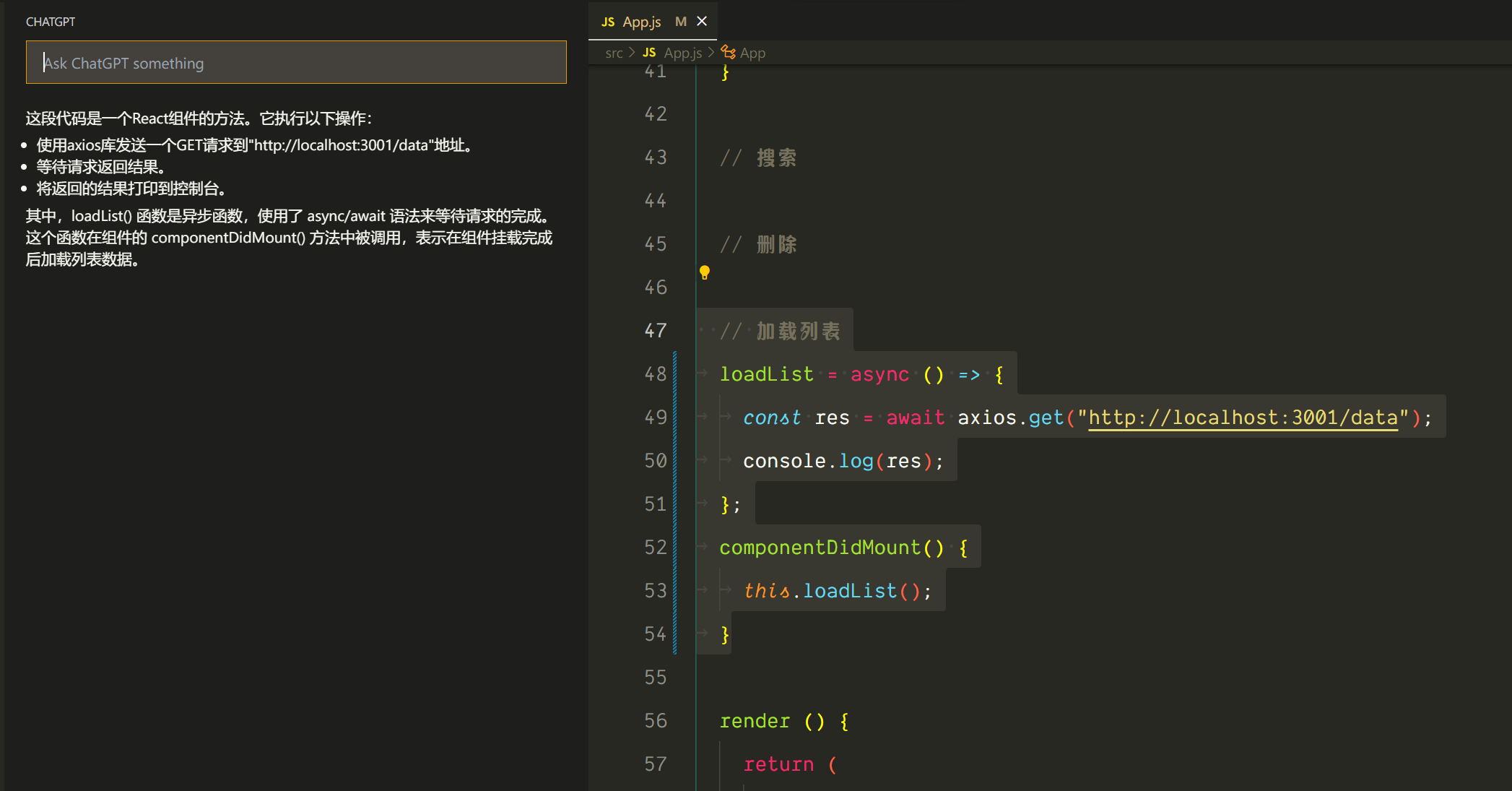The width and height of the screenshot is (1512, 791).
Task: Click this.loadList() call on line 53
Action: click(x=838, y=591)
